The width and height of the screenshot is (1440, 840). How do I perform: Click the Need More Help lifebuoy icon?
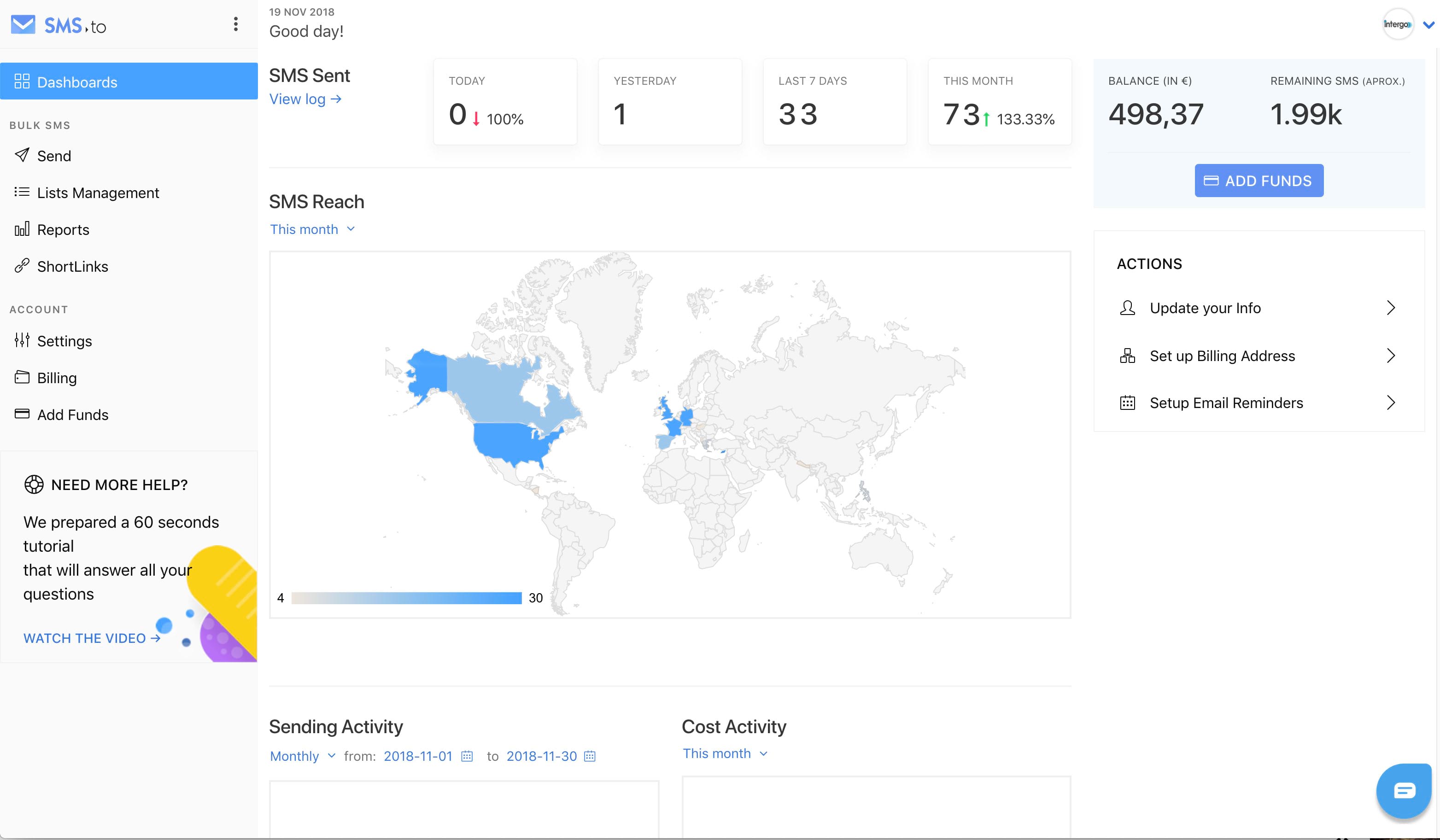(x=34, y=484)
